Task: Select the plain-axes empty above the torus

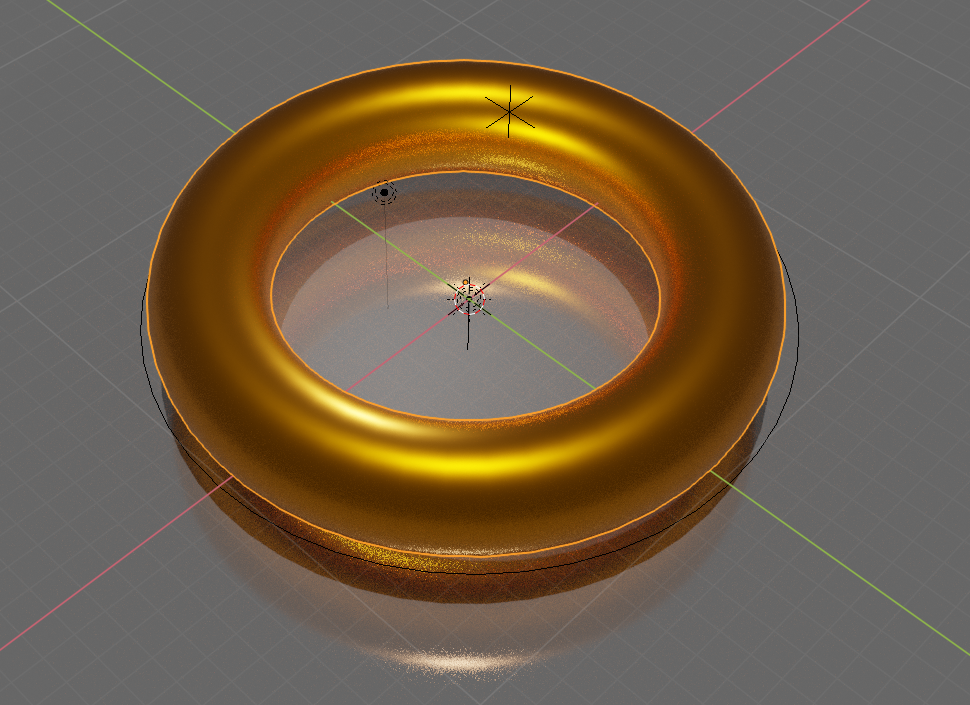Action: 509,111
